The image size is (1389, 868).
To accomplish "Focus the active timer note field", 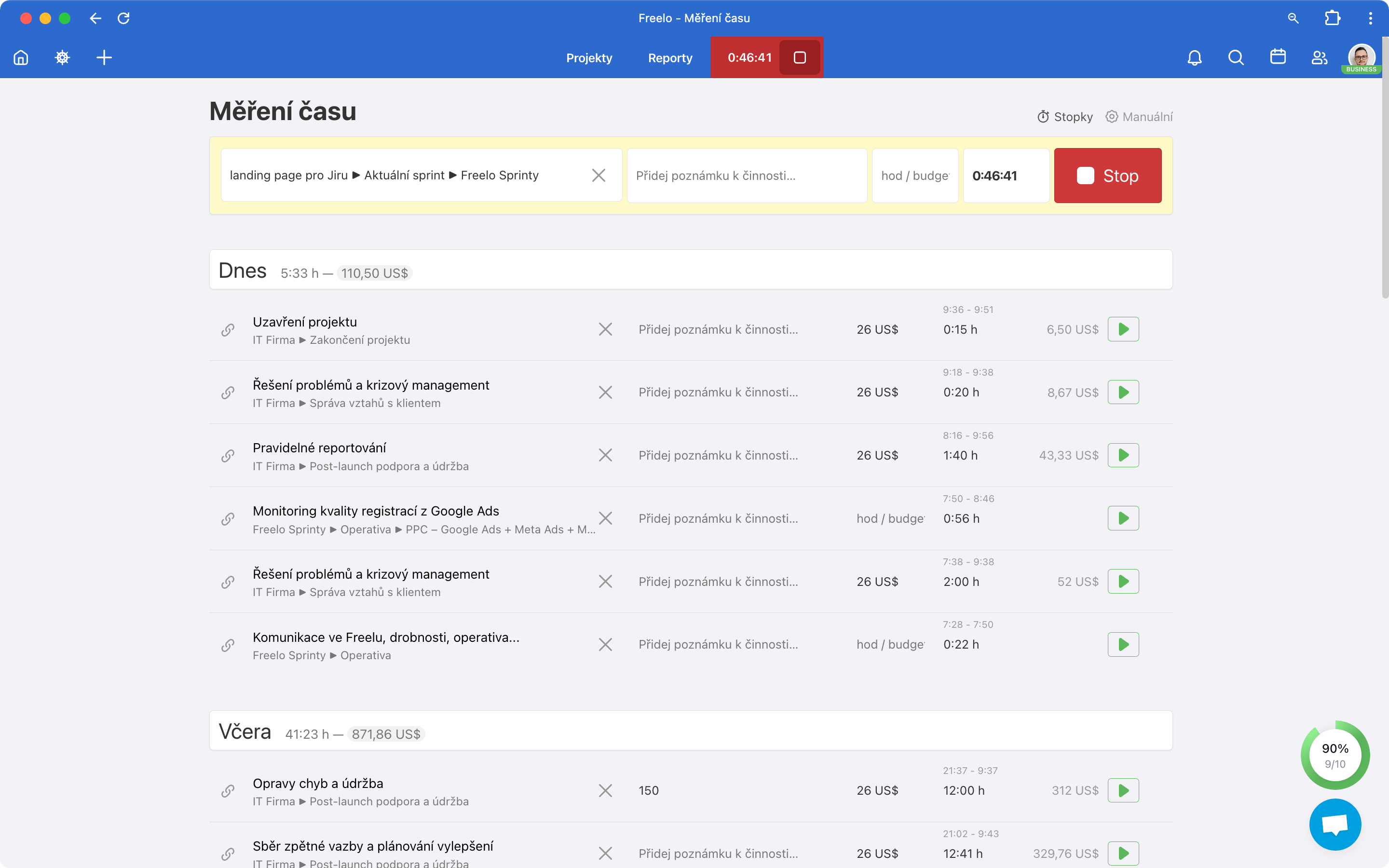I will coord(747,176).
